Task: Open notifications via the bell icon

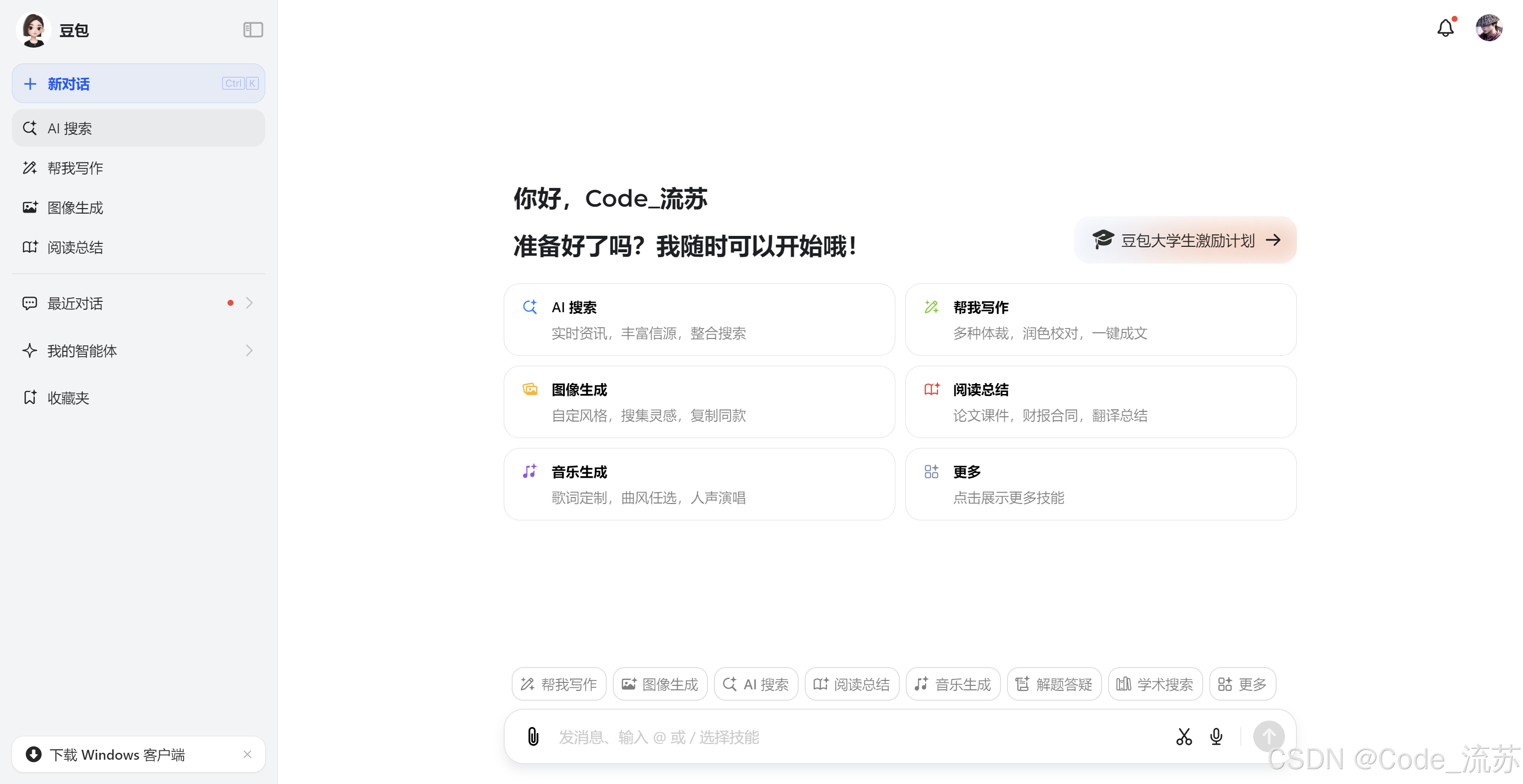Action: point(1445,28)
